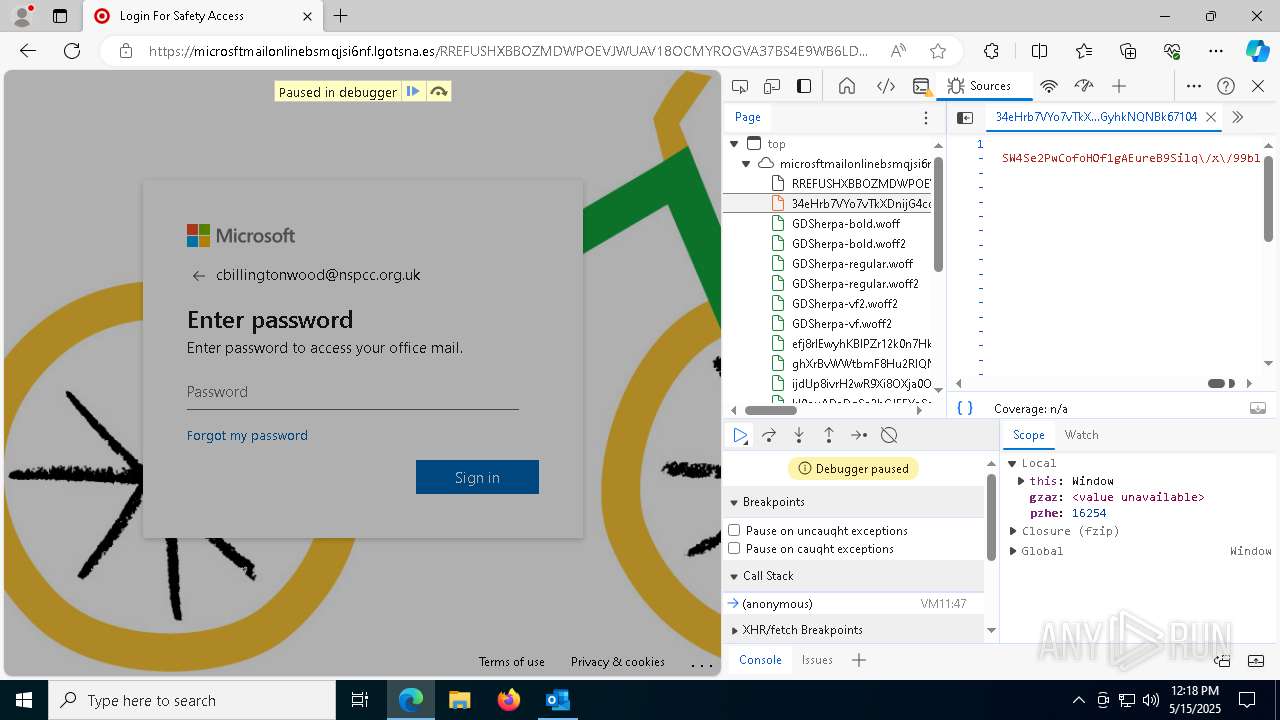The height and width of the screenshot is (720, 1280).
Task: Enable Pause on uncaught exceptions
Action: tap(734, 531)
